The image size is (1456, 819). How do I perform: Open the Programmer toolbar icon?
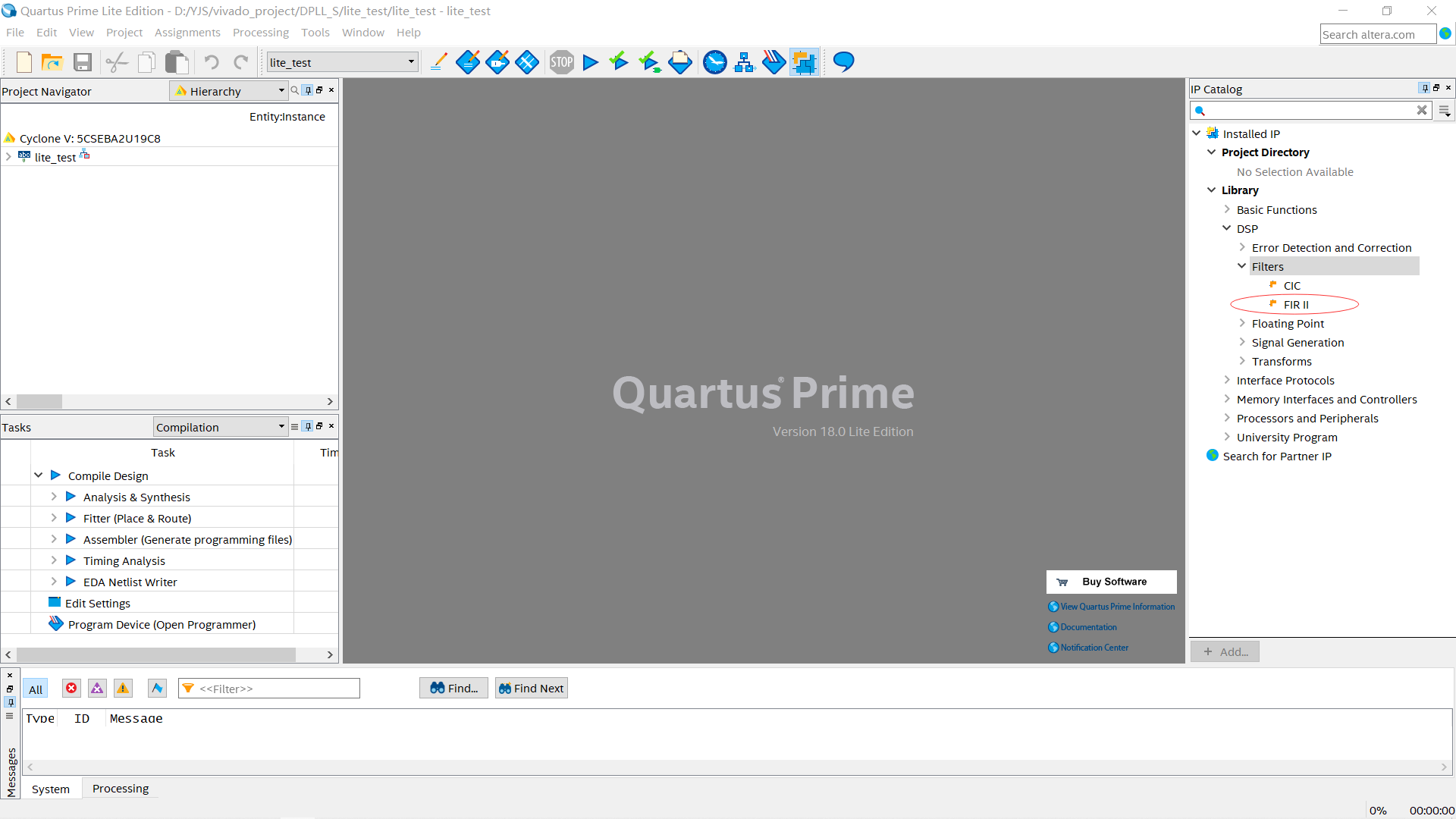(774, 62)
